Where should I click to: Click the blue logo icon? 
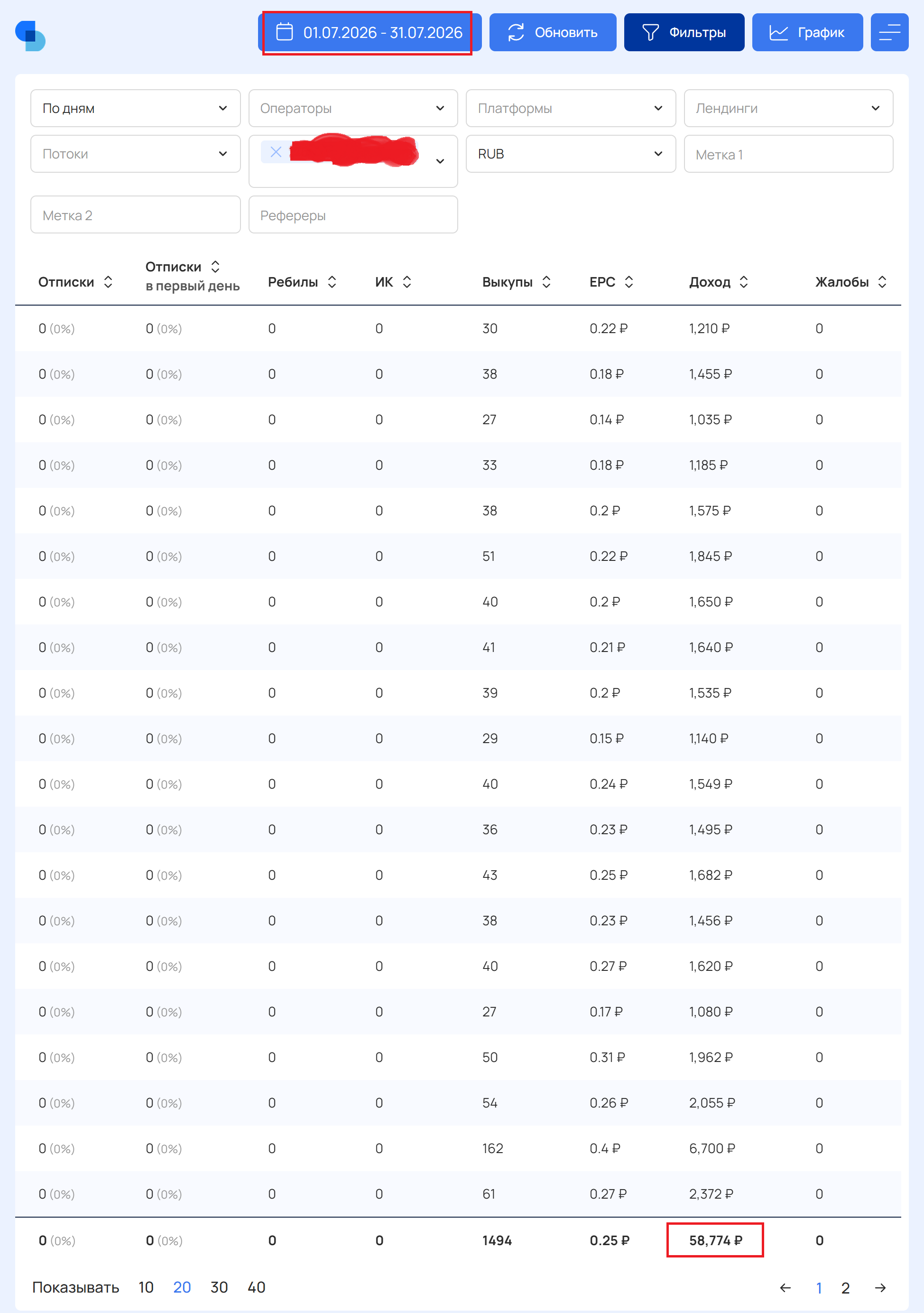click(30, 36)
